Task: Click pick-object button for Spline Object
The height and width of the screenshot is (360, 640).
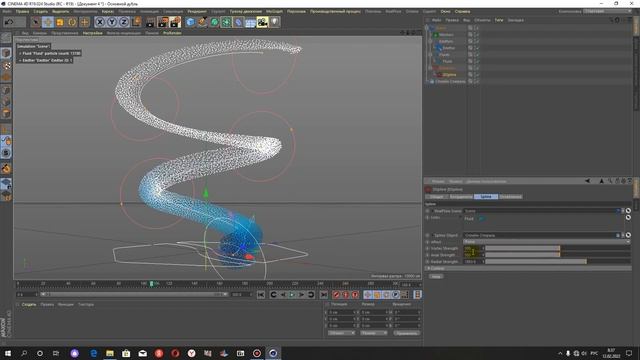Action: pyautogui.click(x=628, y=235)
